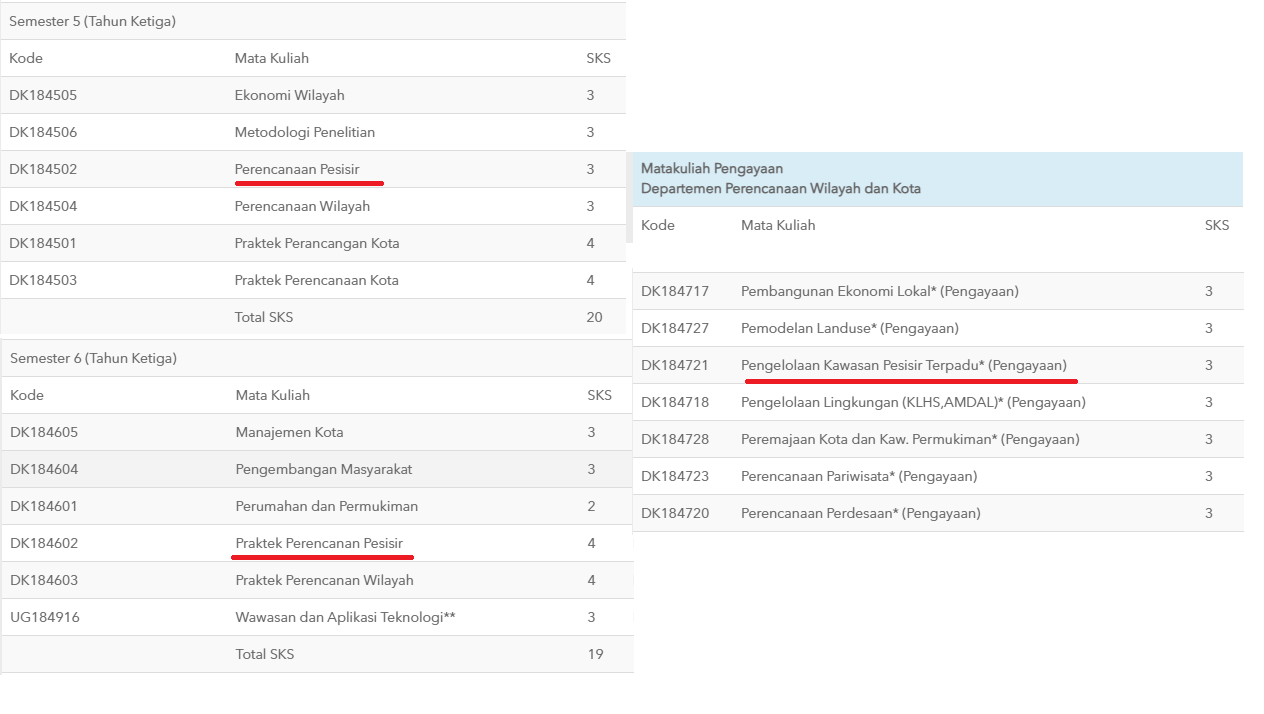This screenshot has width=1264, height=714.
Task: Click Wawasan dan Aplikasi Teknologi course
Action: (x=345, y=617)
